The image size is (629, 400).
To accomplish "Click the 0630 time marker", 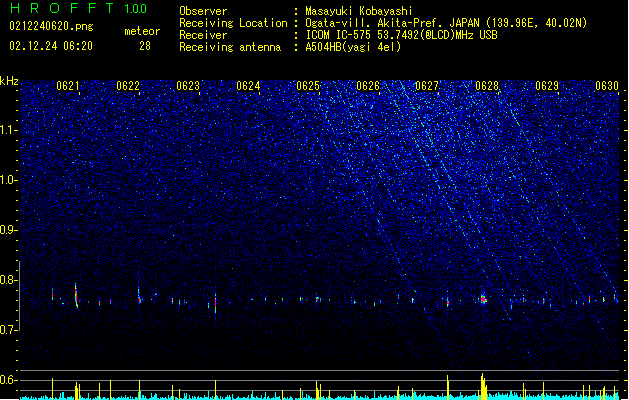I will (x=607, y=86).
